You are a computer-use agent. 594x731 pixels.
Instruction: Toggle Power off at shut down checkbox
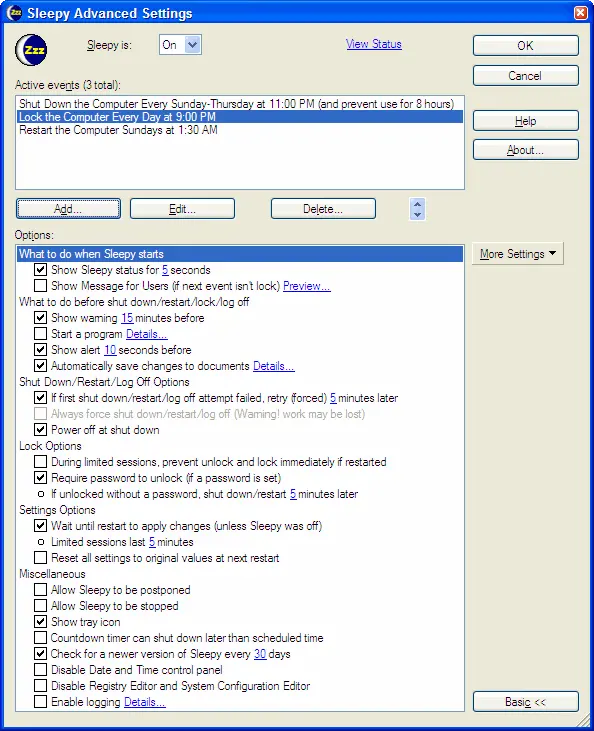point(41,429)
